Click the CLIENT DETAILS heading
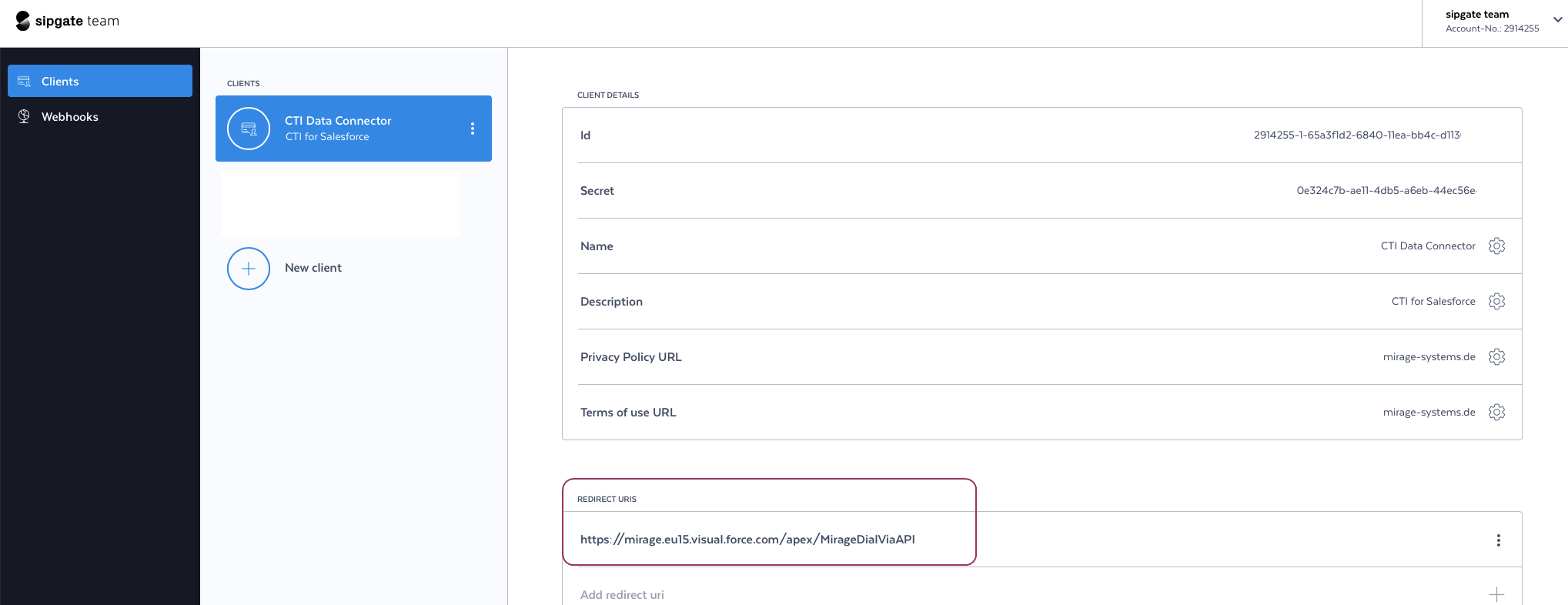1568x605 pixels. click(608, 95)
